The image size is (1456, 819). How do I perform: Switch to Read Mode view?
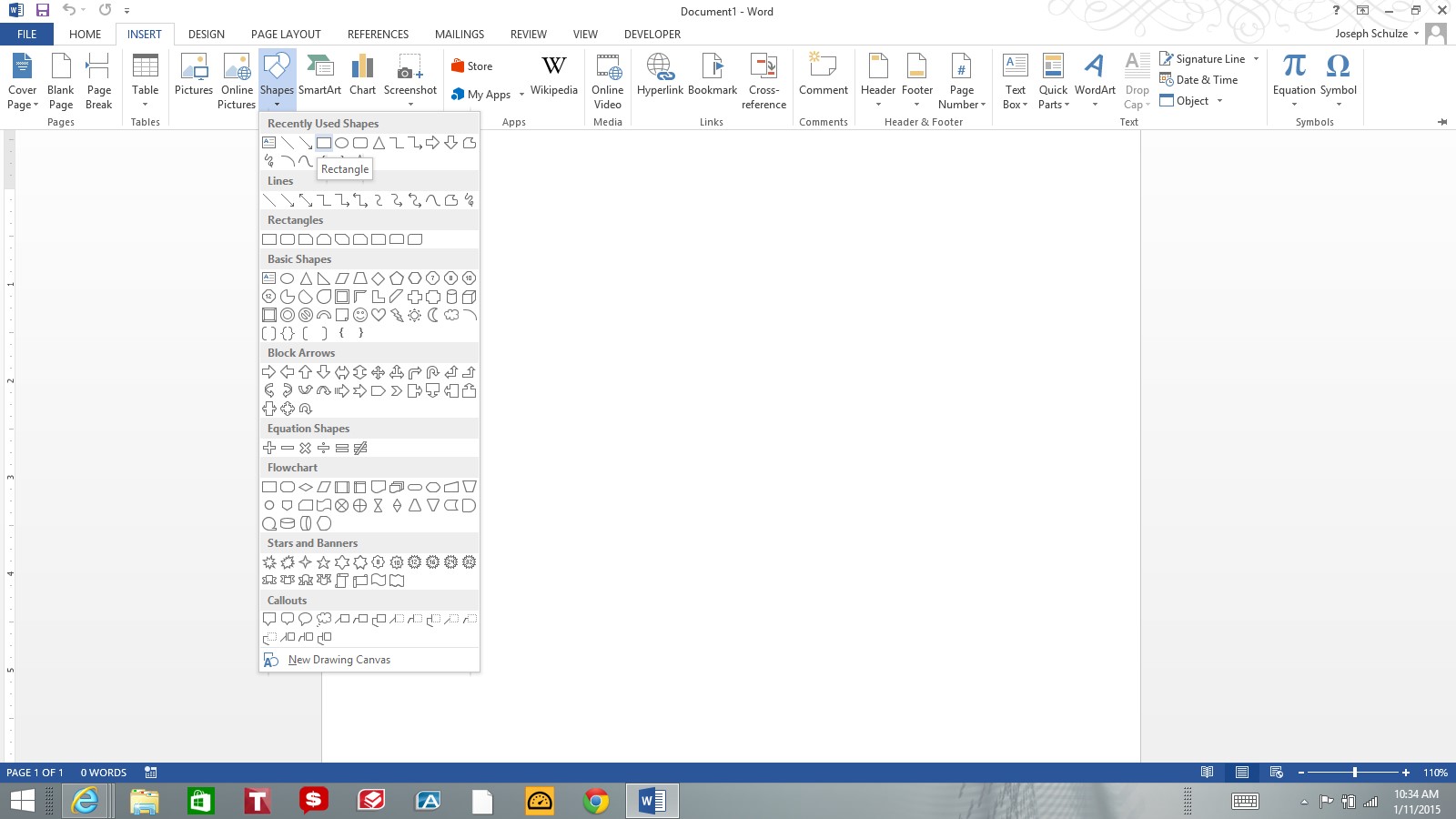point(1207,773)
